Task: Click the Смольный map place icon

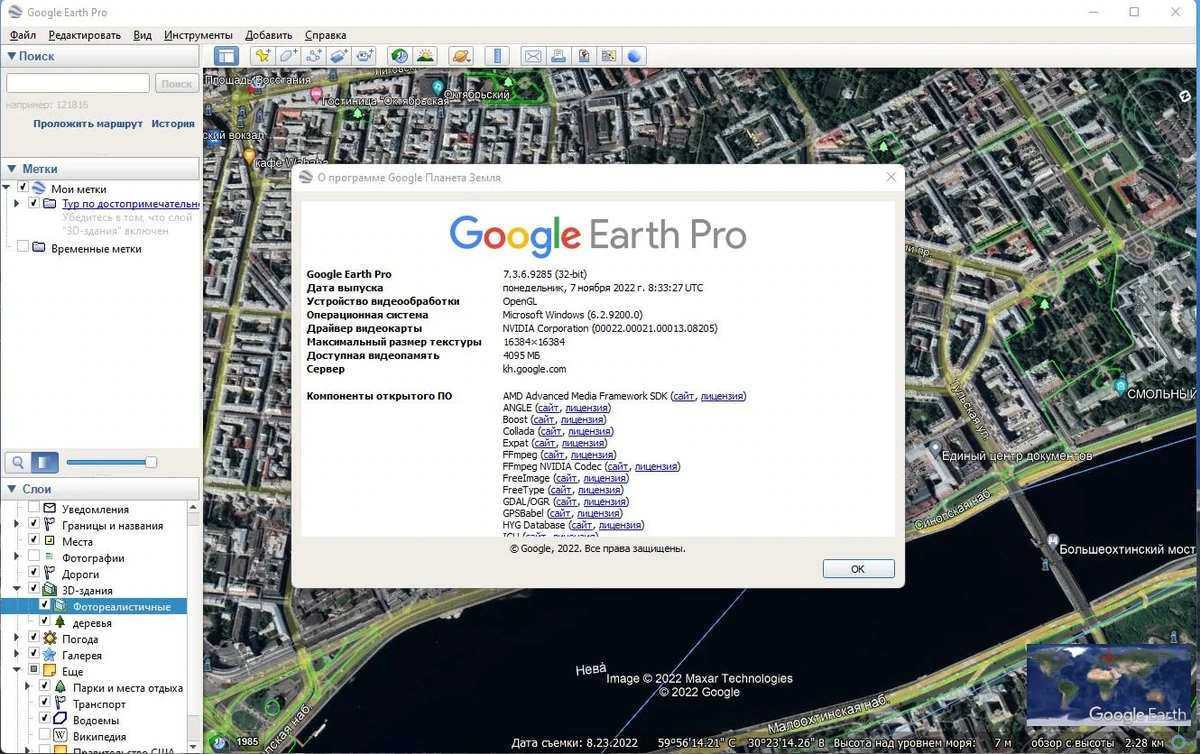Action: pos(1120,384)
